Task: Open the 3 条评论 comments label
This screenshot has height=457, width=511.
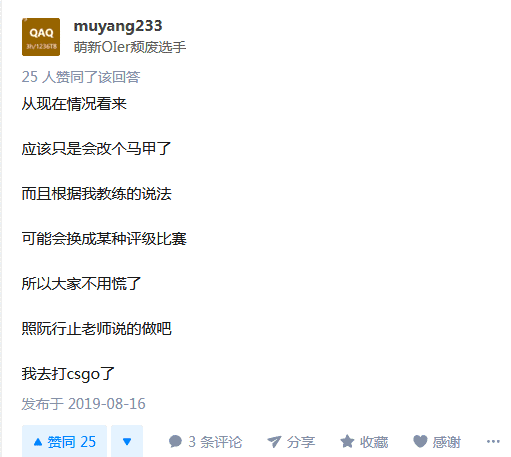Action: point(215,442)
